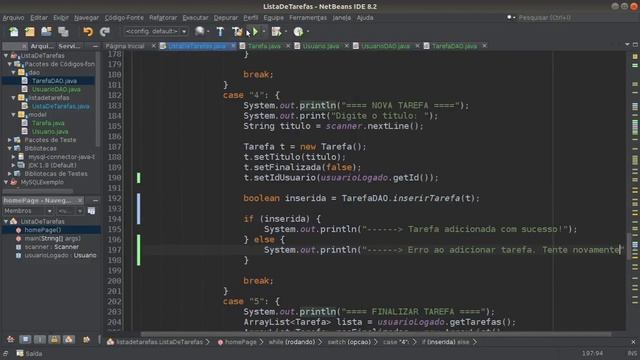The width and height of the screenshot is (640, 360).
Task: Click the Redo arrow icon
Action: pos(105,31)
